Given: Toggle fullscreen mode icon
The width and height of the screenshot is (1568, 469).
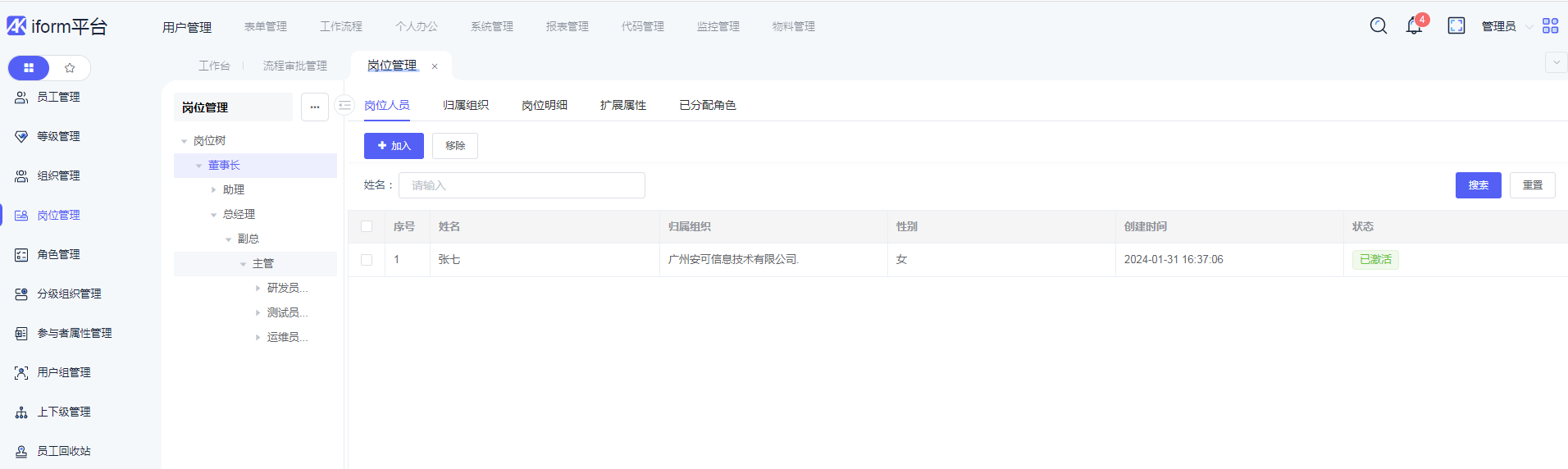Looking at the screenshot, I should [x=1456, y=26].
